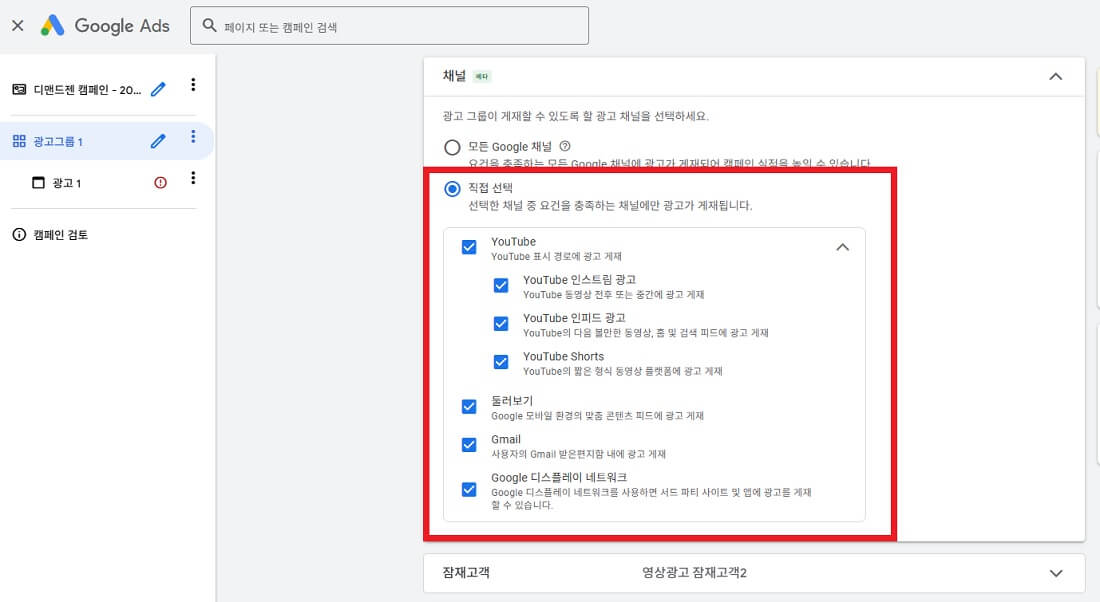Select 광고그룹 1 in sidebar
This screenshot has height=602, width=1100.
pos(58,142)
